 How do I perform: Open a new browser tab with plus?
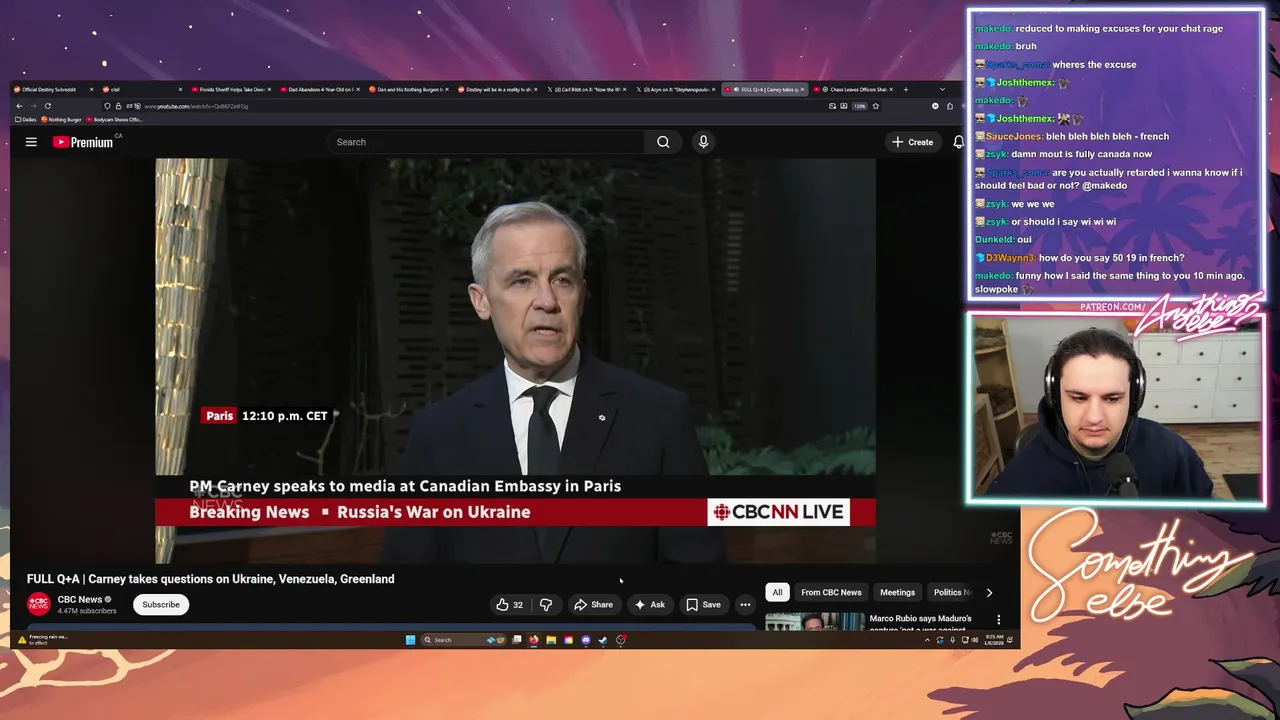pyautogui.click(x=906, y=89)
